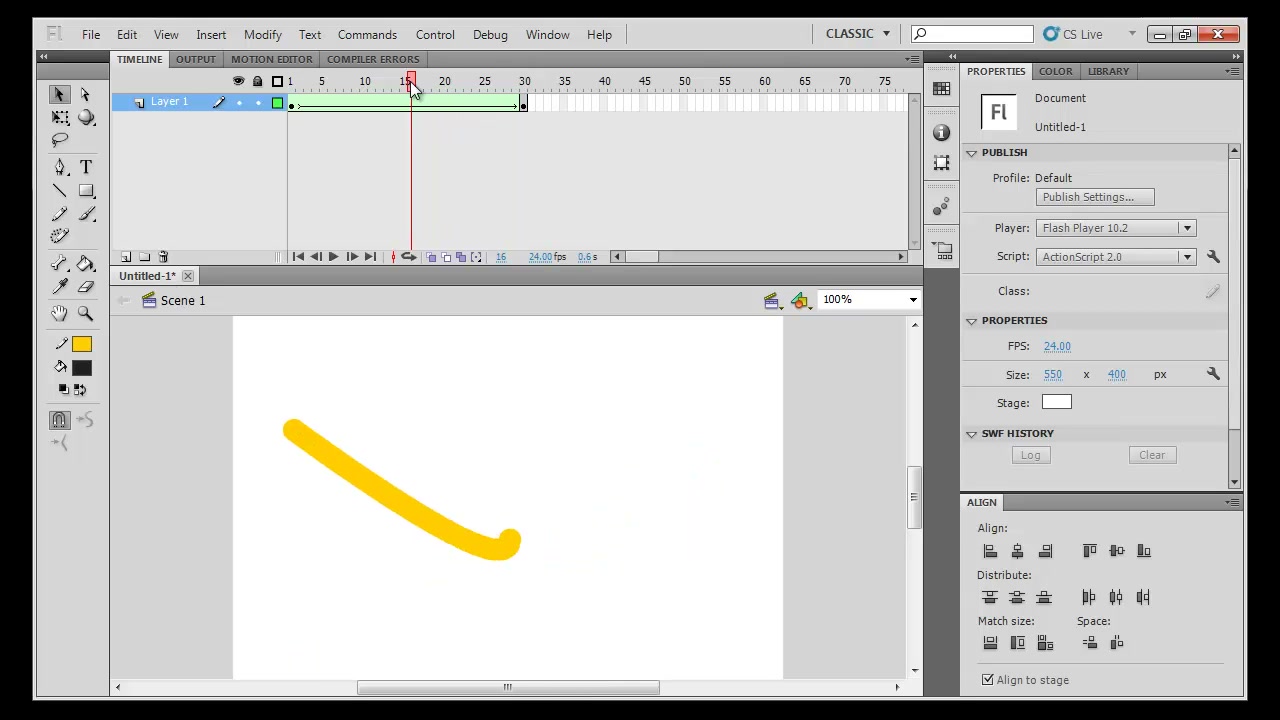Toggle the Snap to Objects magnet
This screenshot has height=720, width=1280.
[59, 420]
